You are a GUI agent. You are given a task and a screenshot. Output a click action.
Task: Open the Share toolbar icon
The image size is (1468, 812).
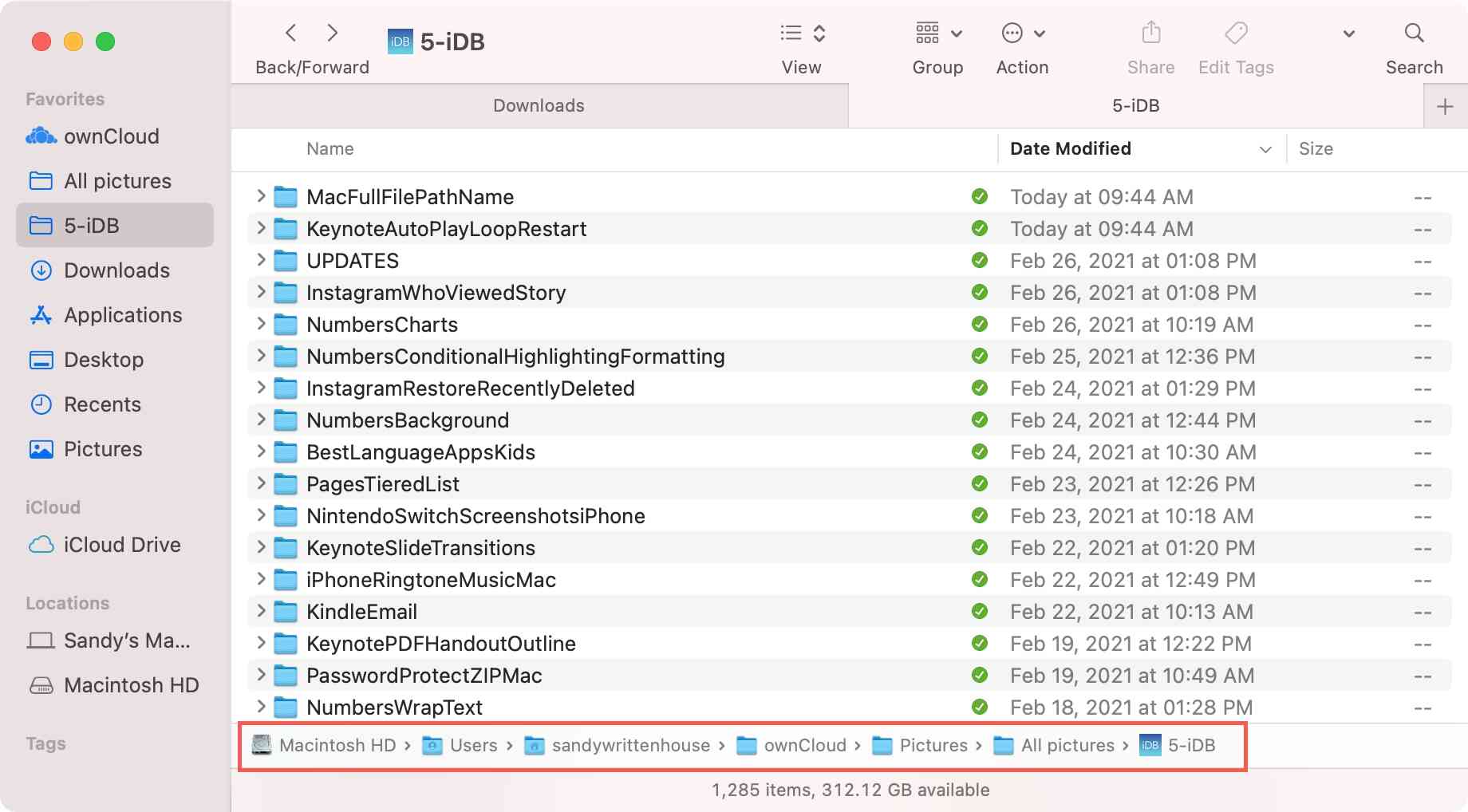click(x=1150, y=34)
